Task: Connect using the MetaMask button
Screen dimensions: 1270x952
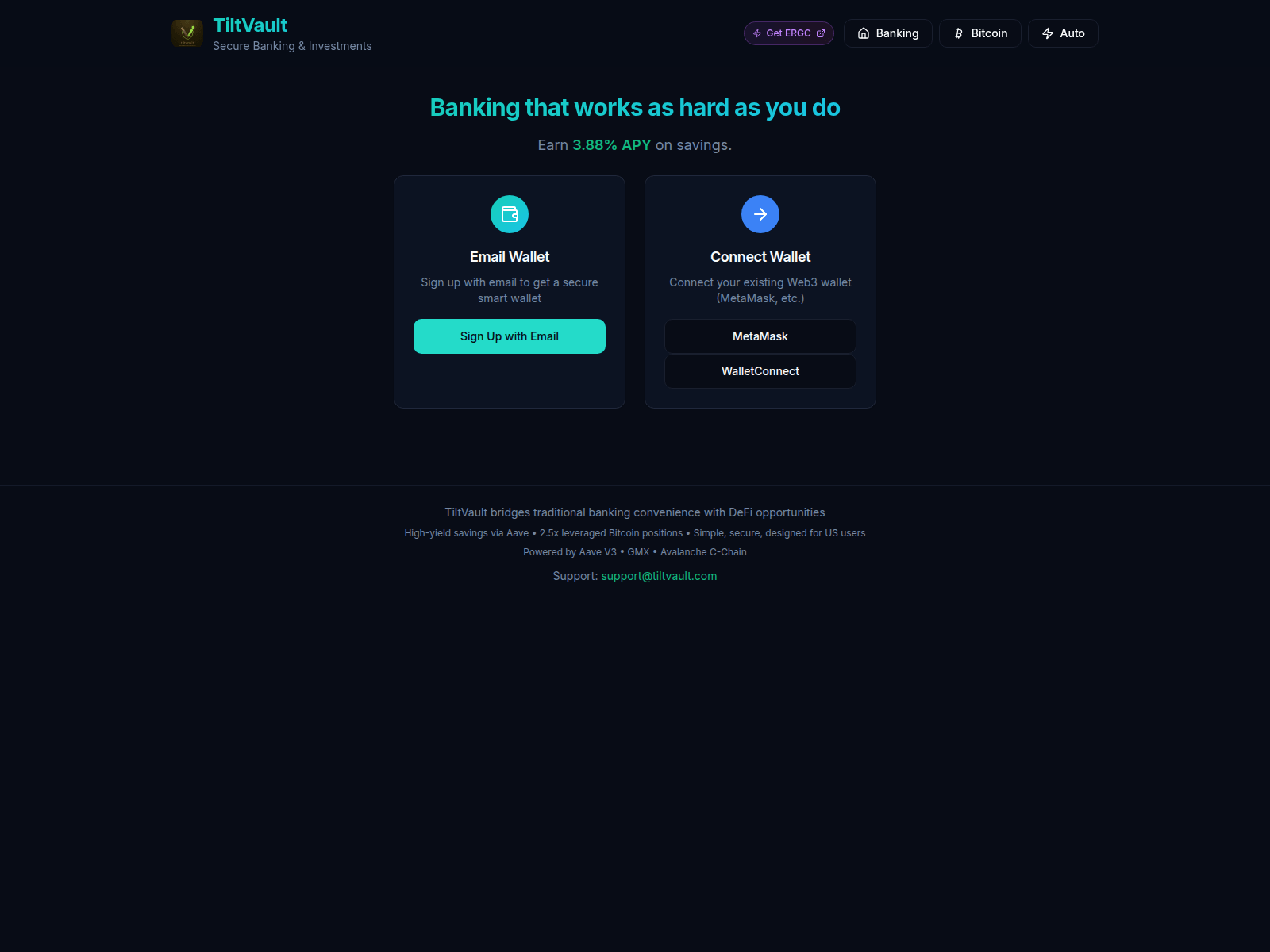Action: 760,336
